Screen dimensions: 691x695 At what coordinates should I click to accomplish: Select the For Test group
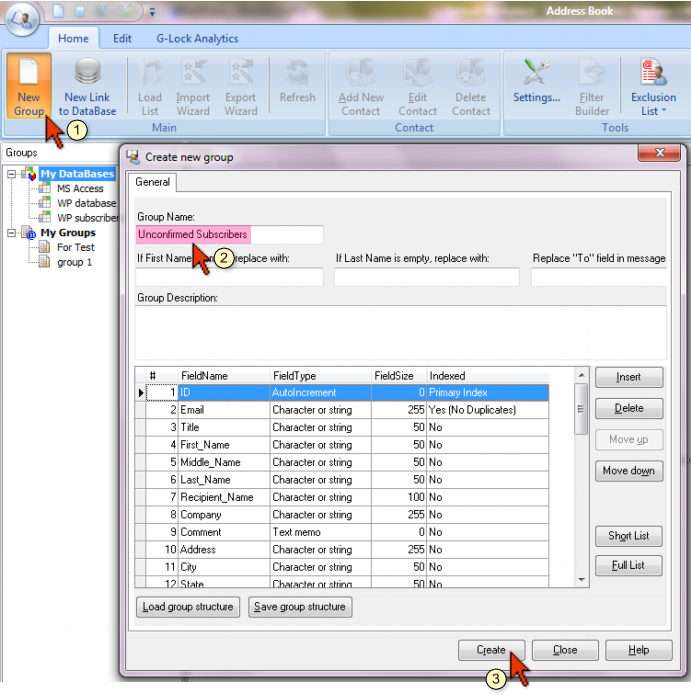coord(75,247)
